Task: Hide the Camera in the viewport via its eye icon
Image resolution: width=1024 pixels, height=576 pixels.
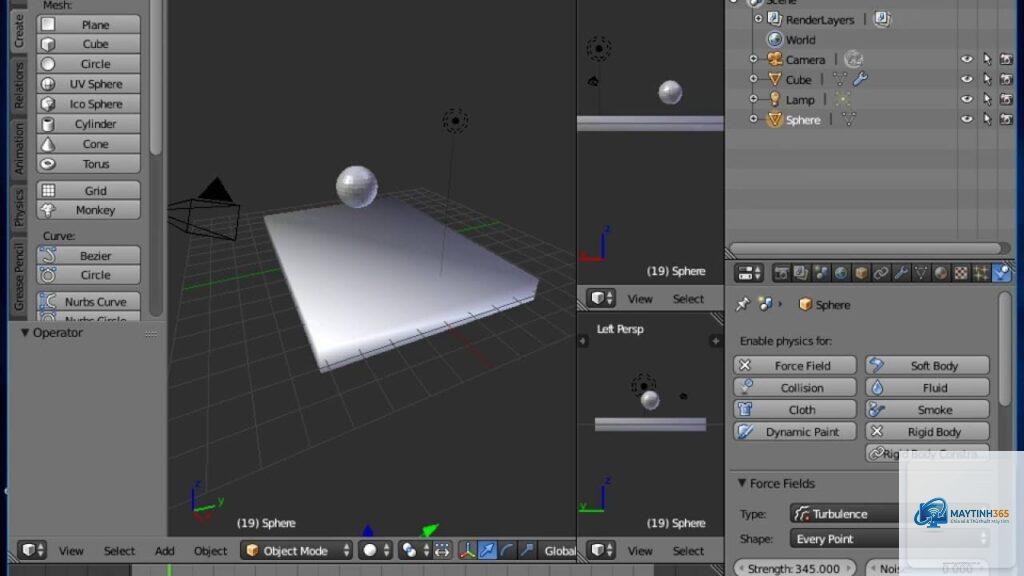Action: (967, 59)
